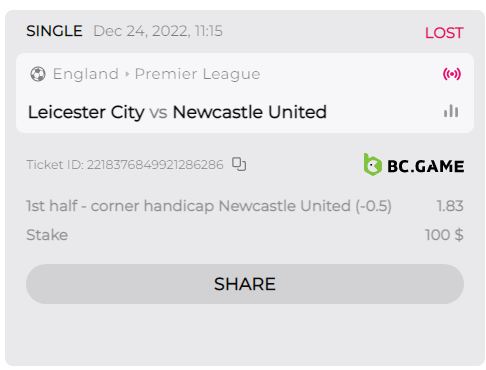
Task: Click Leicester City team name
Action: coord(86,112)
